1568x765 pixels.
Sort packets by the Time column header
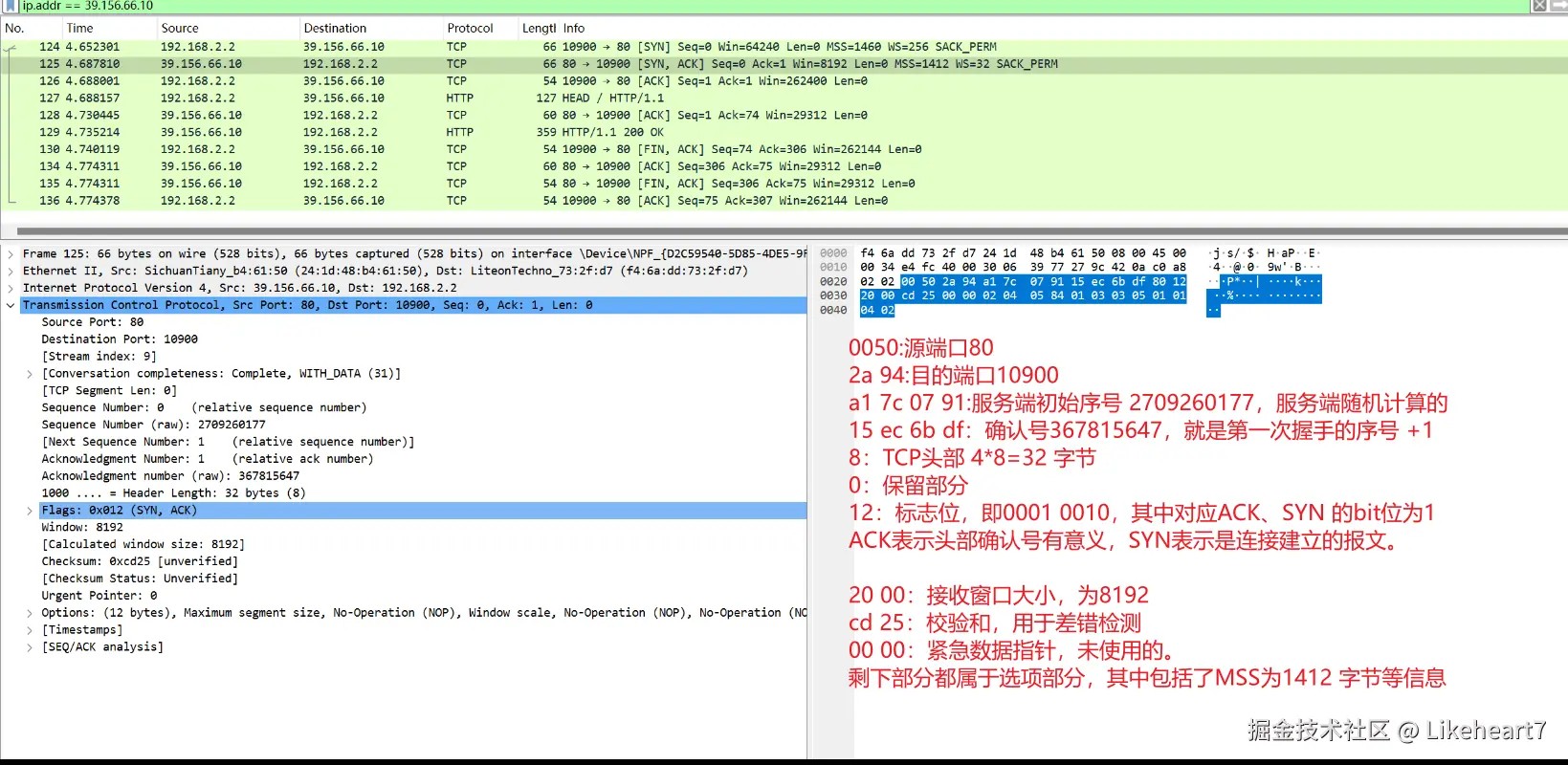(80, 29)
